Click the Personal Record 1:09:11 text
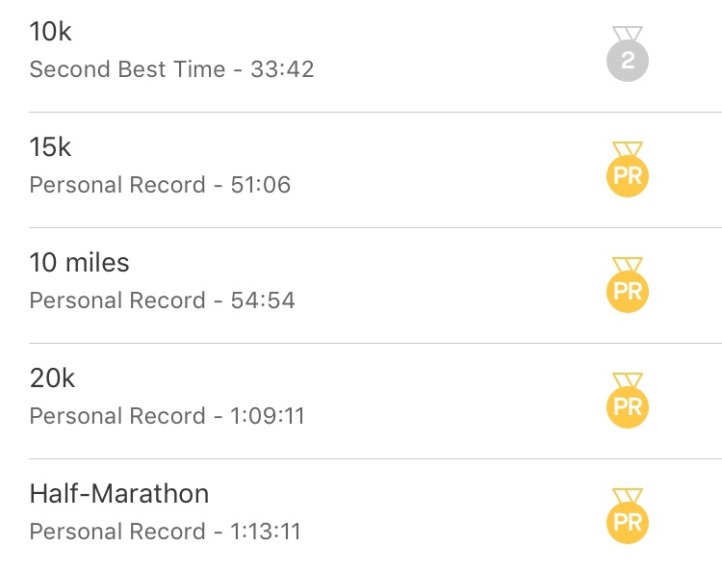The width and height of the screenshot is (722, 572). click(167, 416)
